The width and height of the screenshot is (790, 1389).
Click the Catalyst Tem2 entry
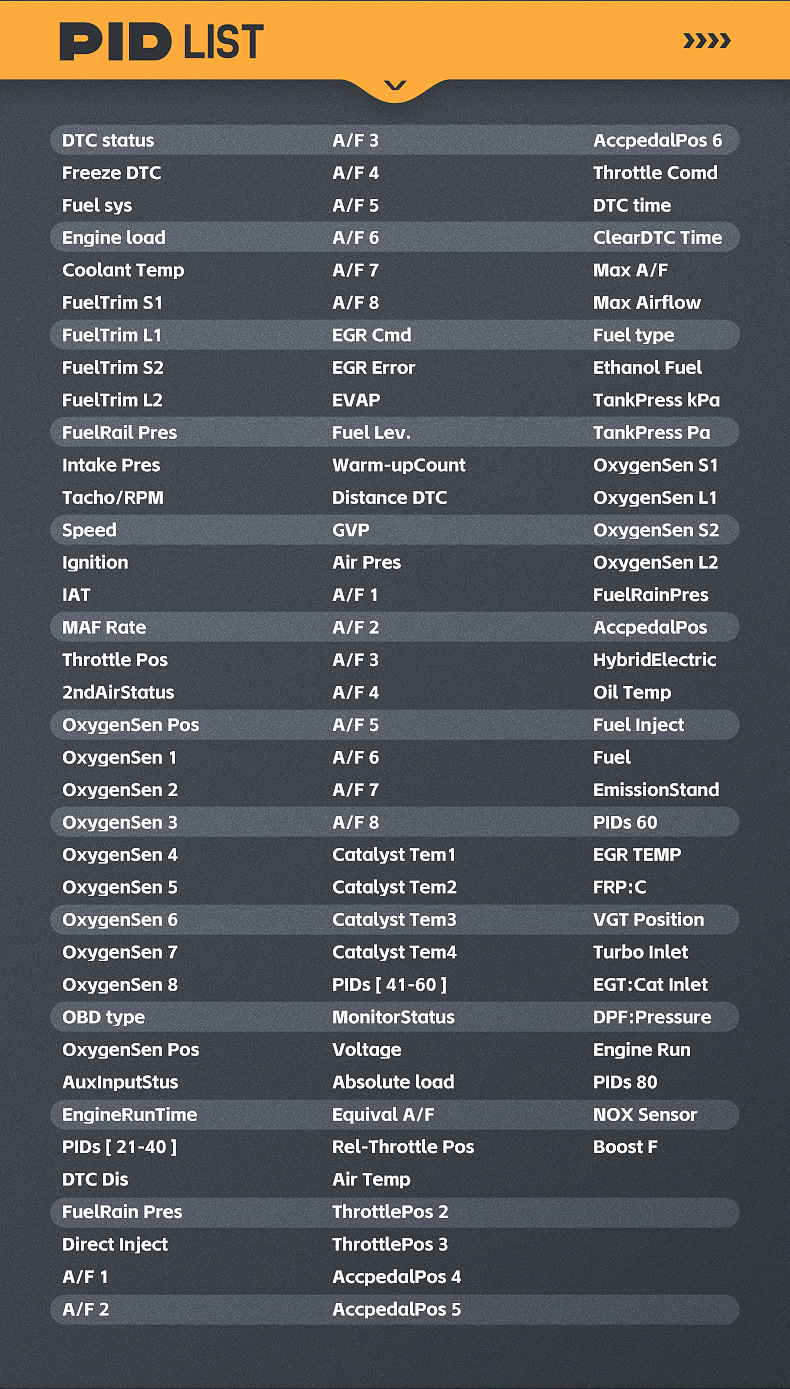pyautogui.click(x=394, y=888)
